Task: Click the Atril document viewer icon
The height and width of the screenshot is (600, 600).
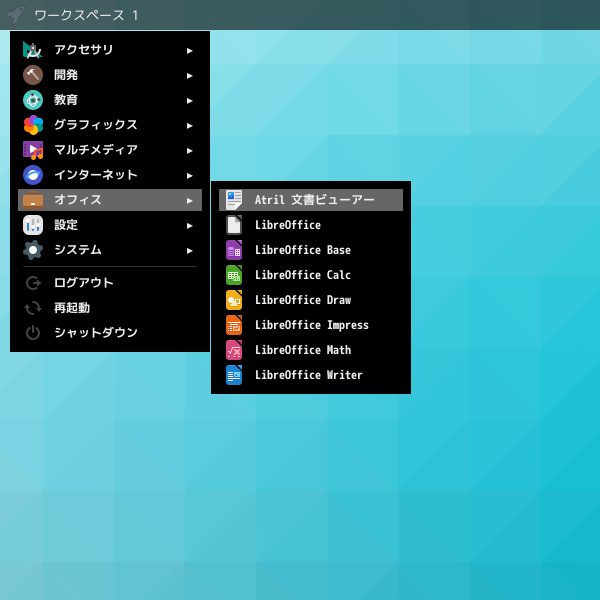Action: pos(234,200)
